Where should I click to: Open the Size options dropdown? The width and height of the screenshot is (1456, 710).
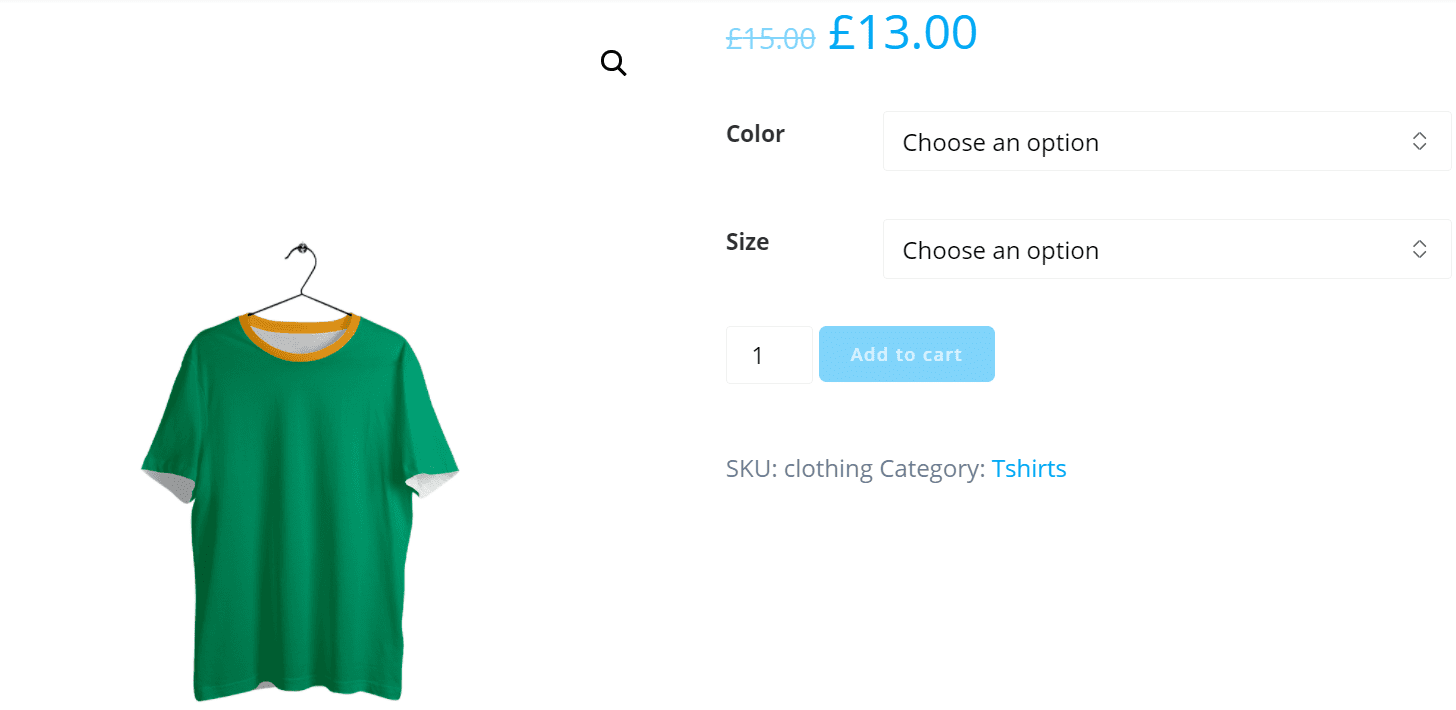pyautogui.click(x=1167, y=249)
